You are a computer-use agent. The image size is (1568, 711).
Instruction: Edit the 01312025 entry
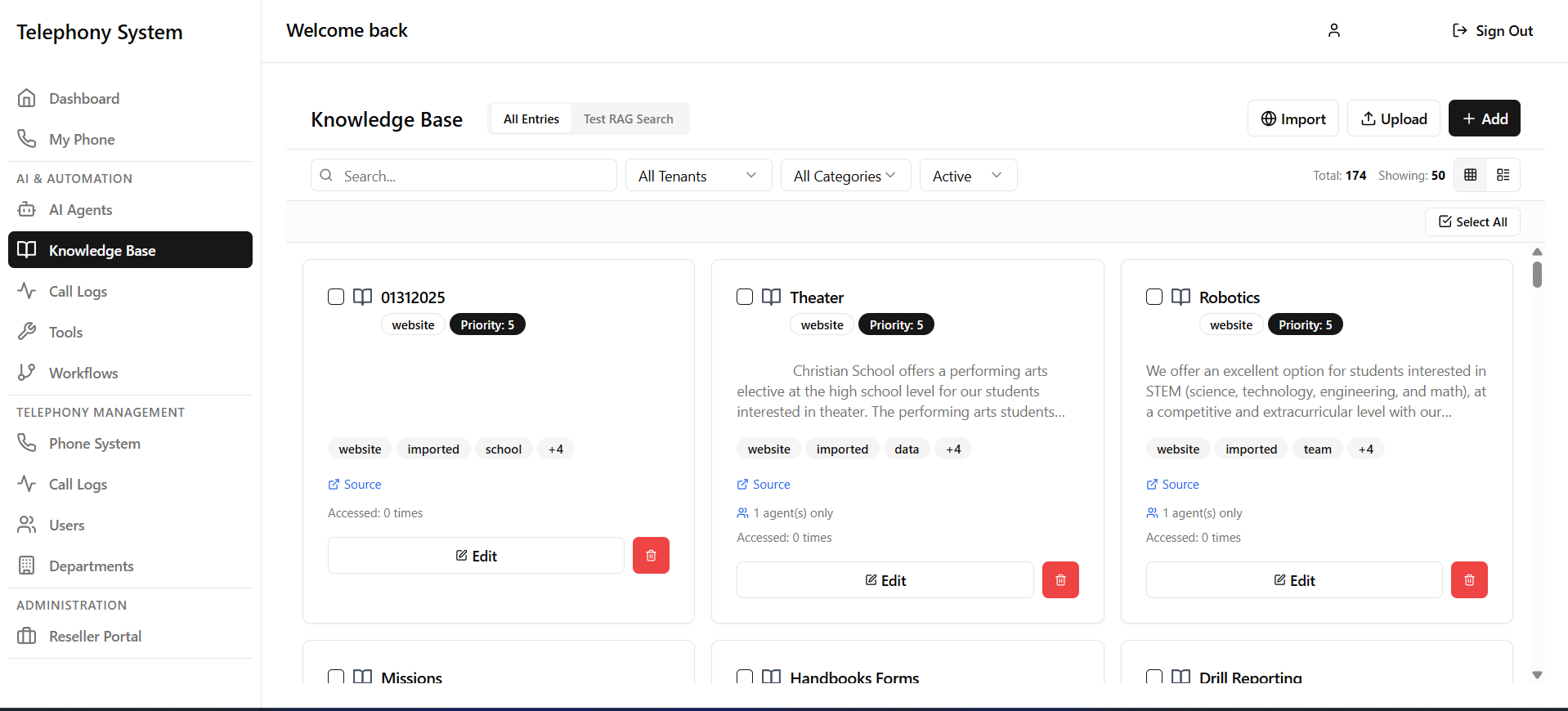click(x=476, y=556)
